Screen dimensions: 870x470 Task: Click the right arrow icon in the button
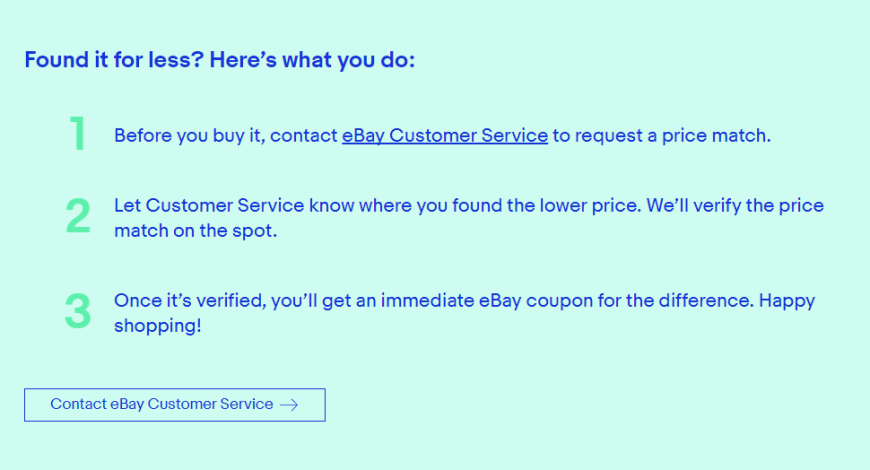(x=289, y=405)
